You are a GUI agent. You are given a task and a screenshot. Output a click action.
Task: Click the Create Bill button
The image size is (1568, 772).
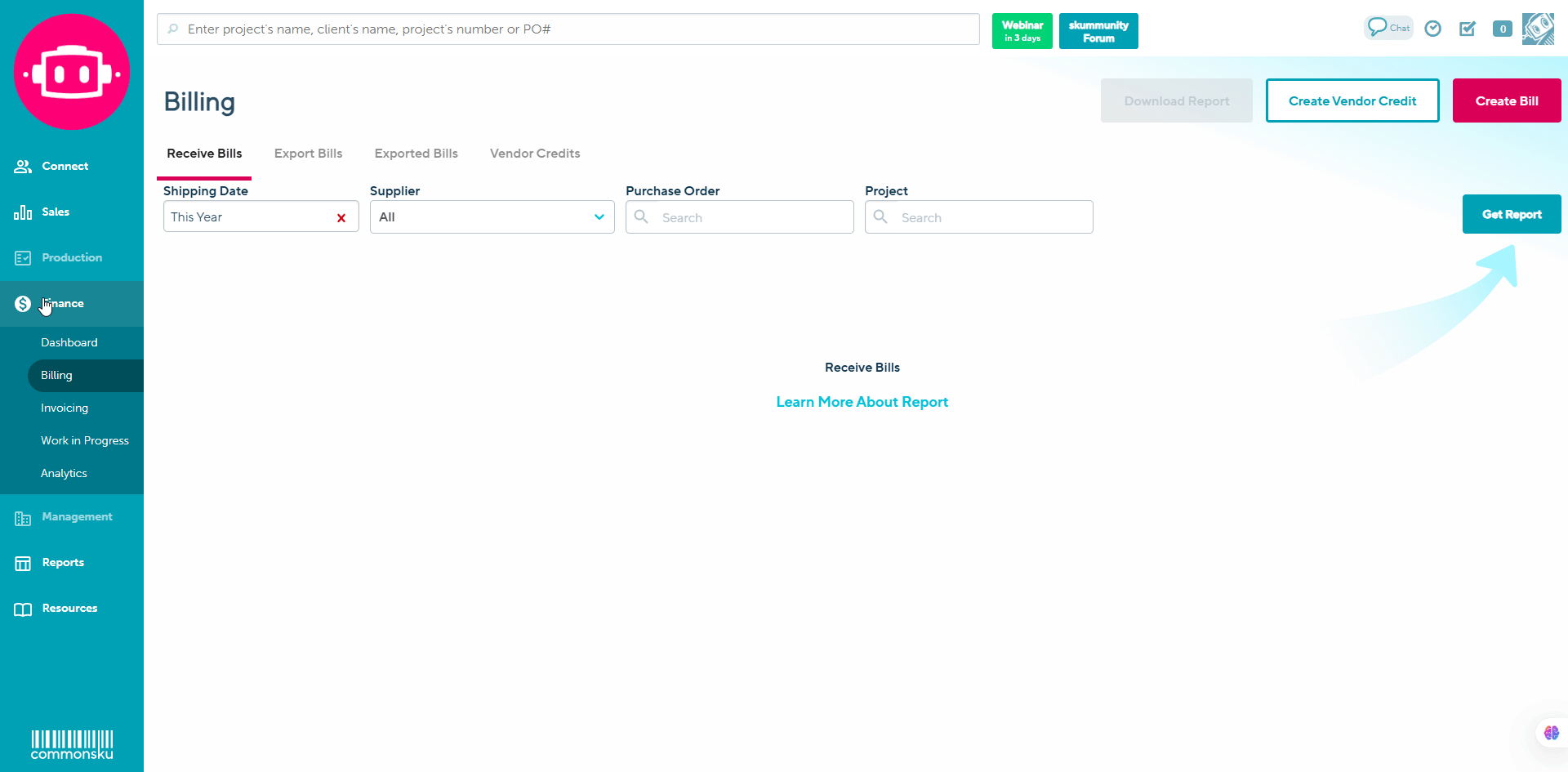1506,101
